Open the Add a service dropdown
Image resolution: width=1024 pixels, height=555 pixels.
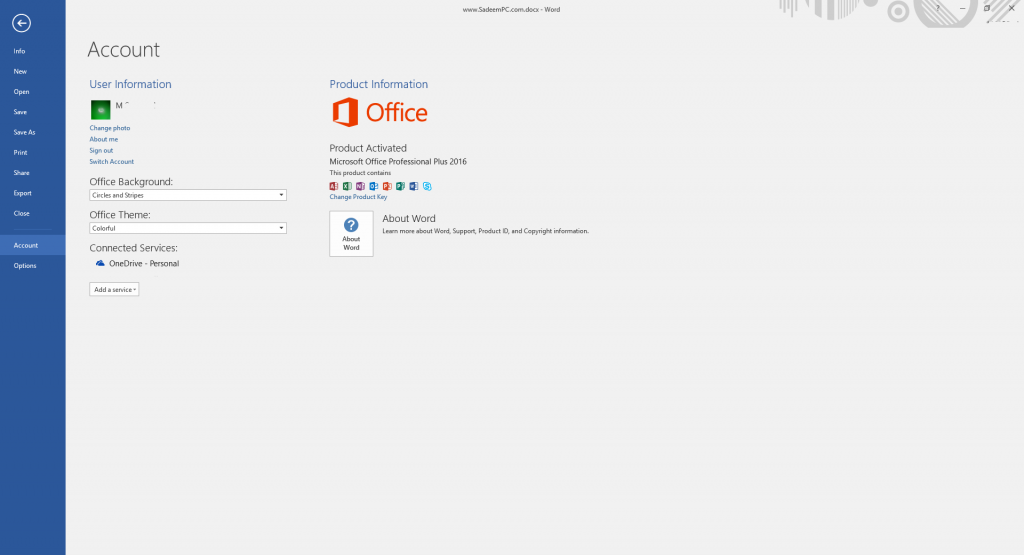(114, 289)
